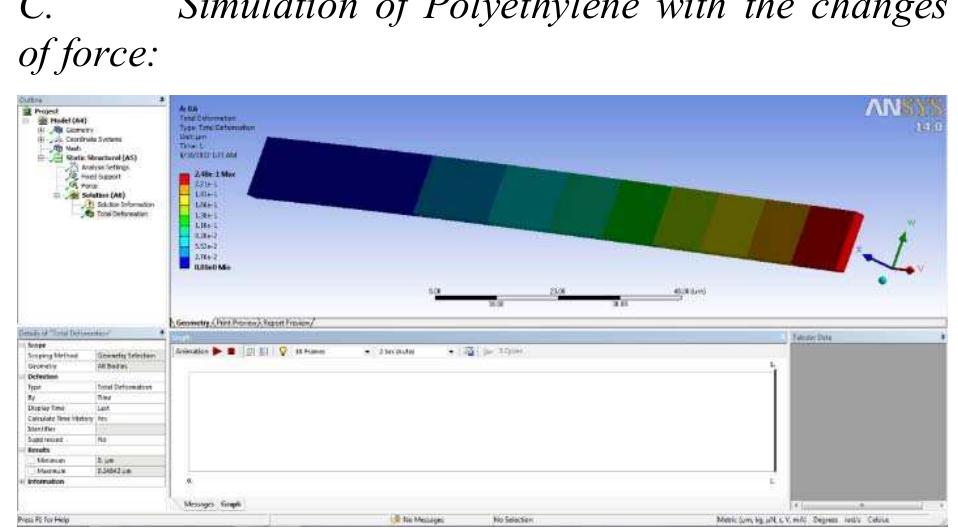Expand the Information section in Details
This screenshot has height=528, width=958.
click(23, 482)
